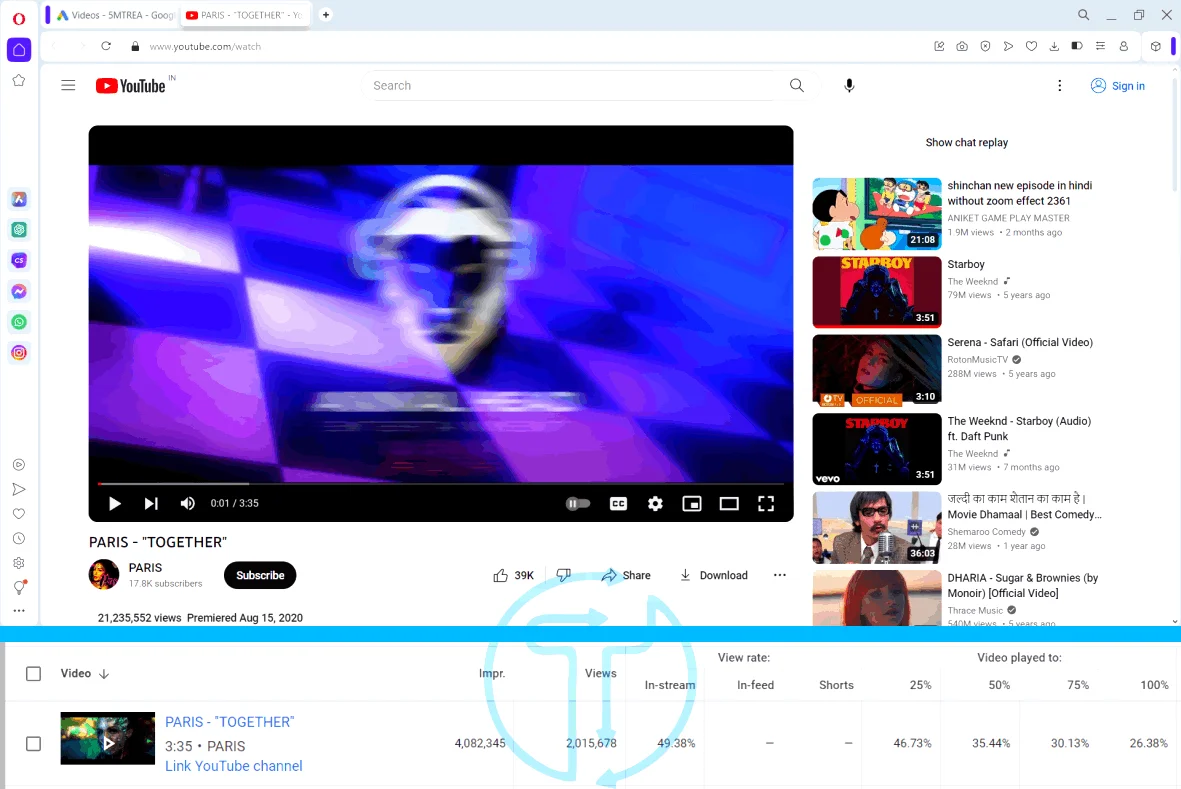Open ChatGPT in Opera sidebar
This screenshot has height=789, width=1181.
tap(19, 230)
